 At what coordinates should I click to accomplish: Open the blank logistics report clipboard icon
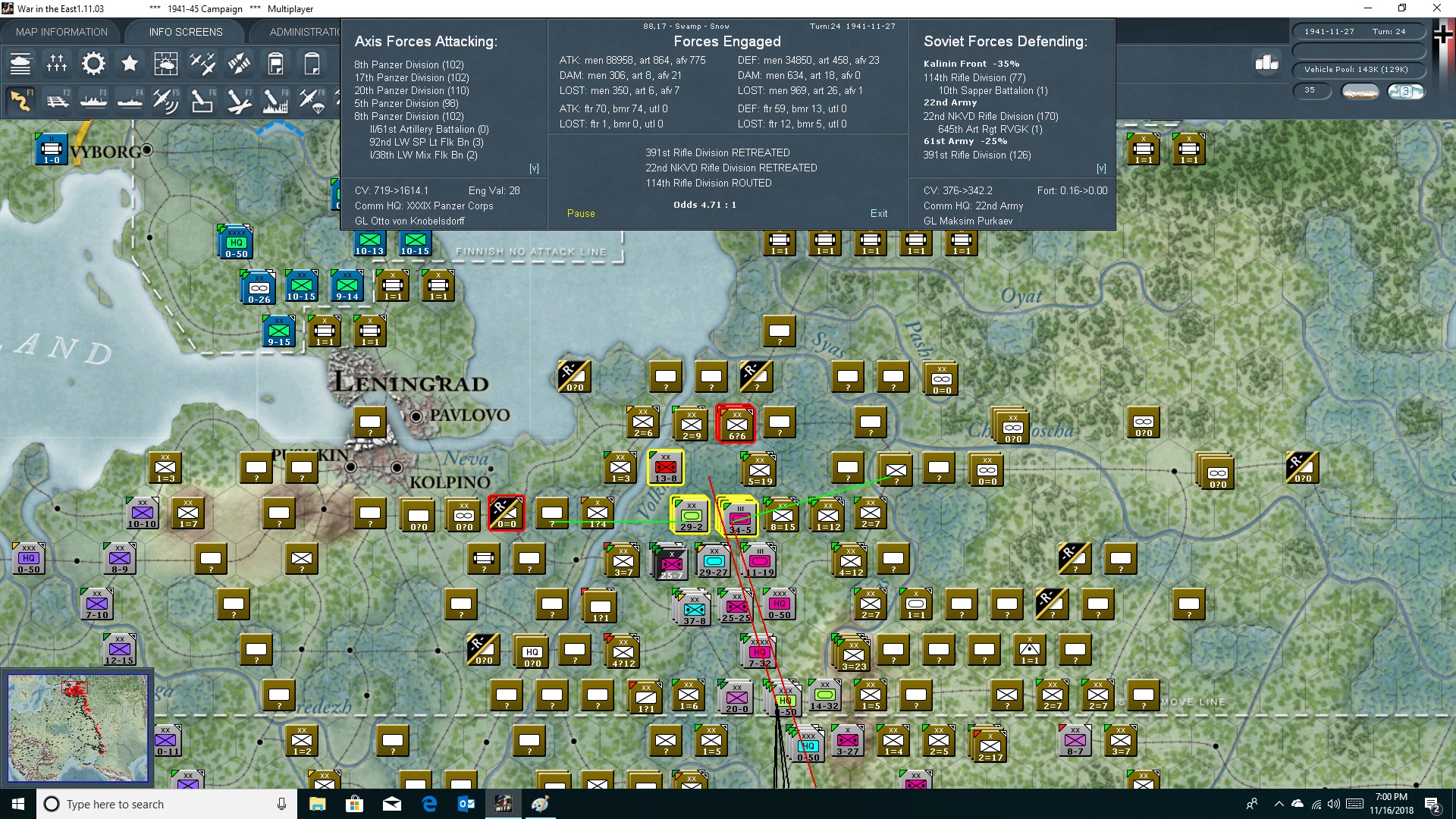[312, 64]
